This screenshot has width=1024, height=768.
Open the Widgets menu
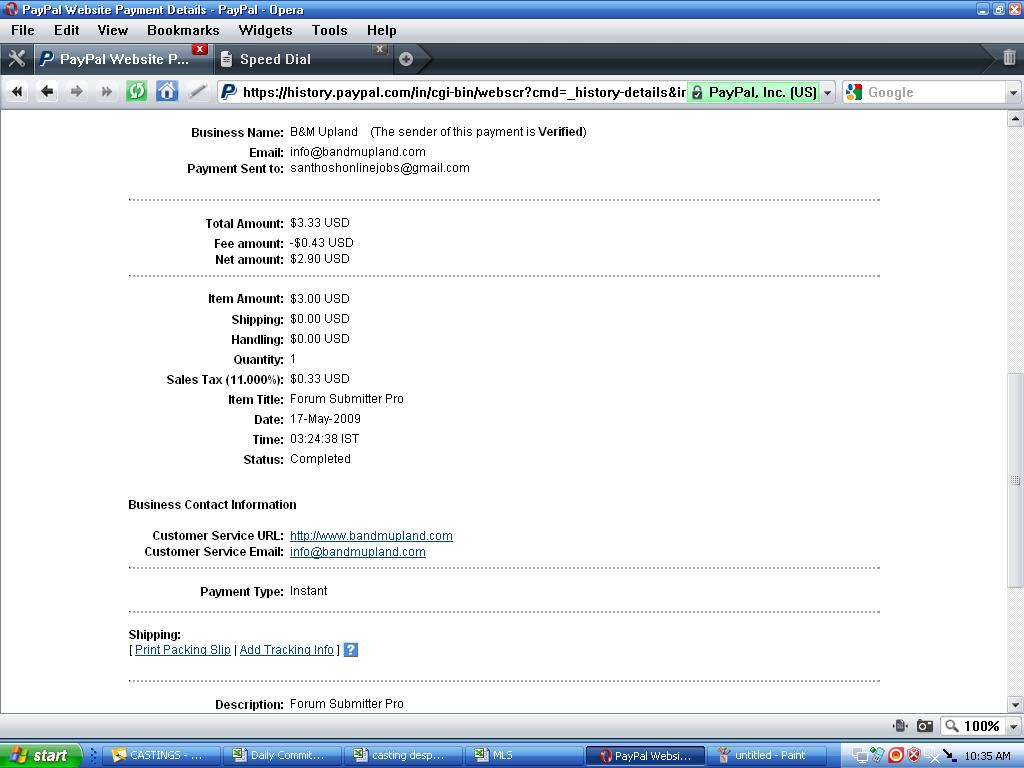pyautogui.click(x=265, y=30)
